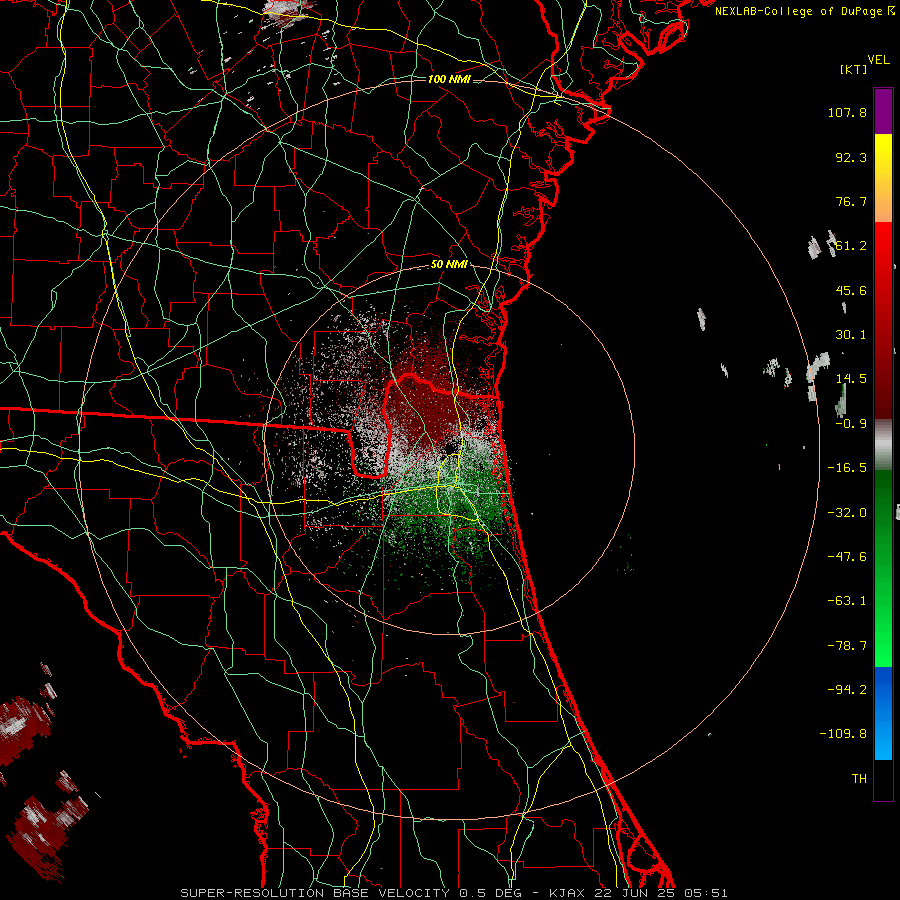Click the purple segment of the color bar
Image resolution: width=900 pixels, height=900 pixels.
[883, 112]
